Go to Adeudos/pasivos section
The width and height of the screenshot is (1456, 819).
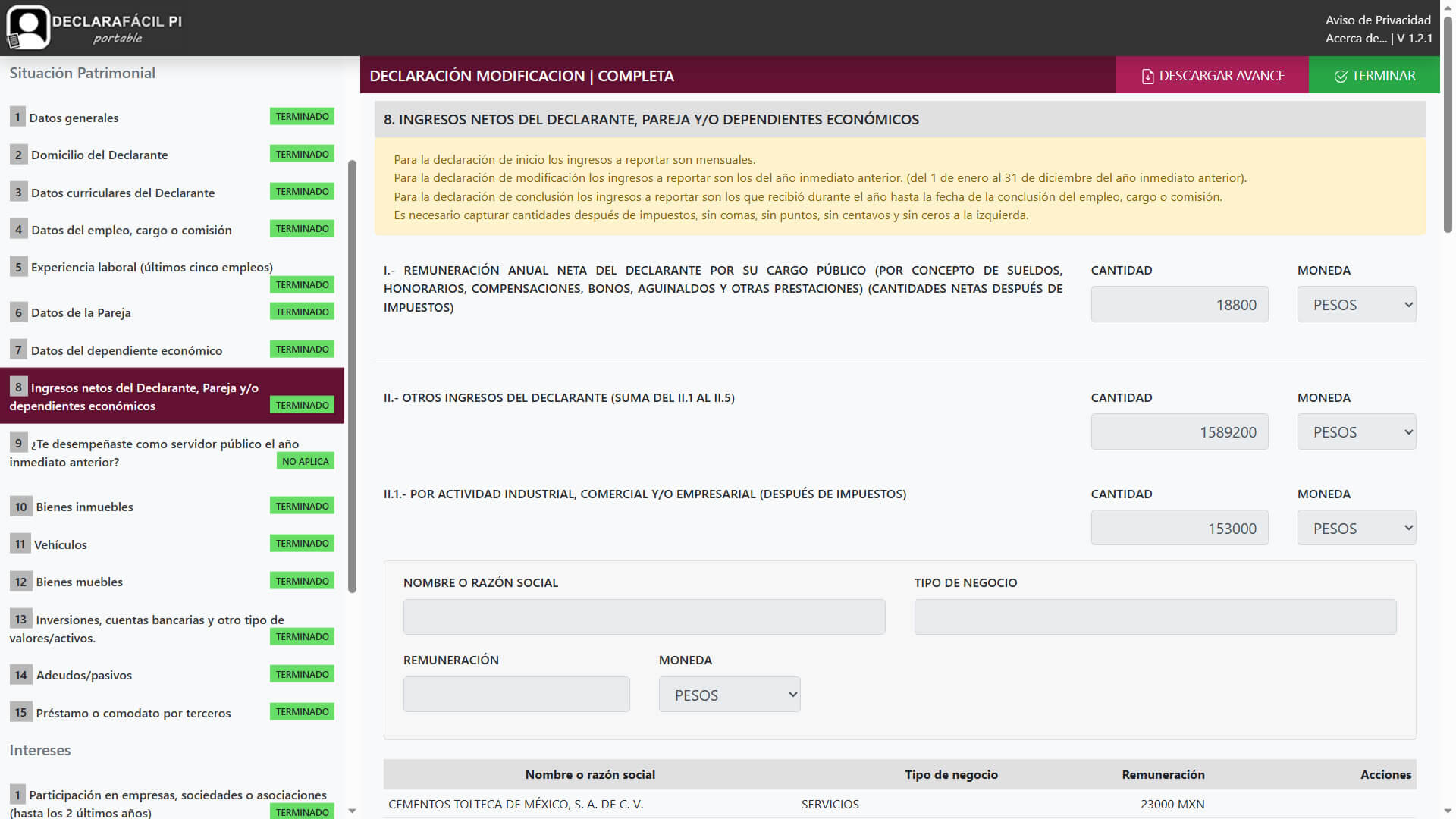coord(172,674)
